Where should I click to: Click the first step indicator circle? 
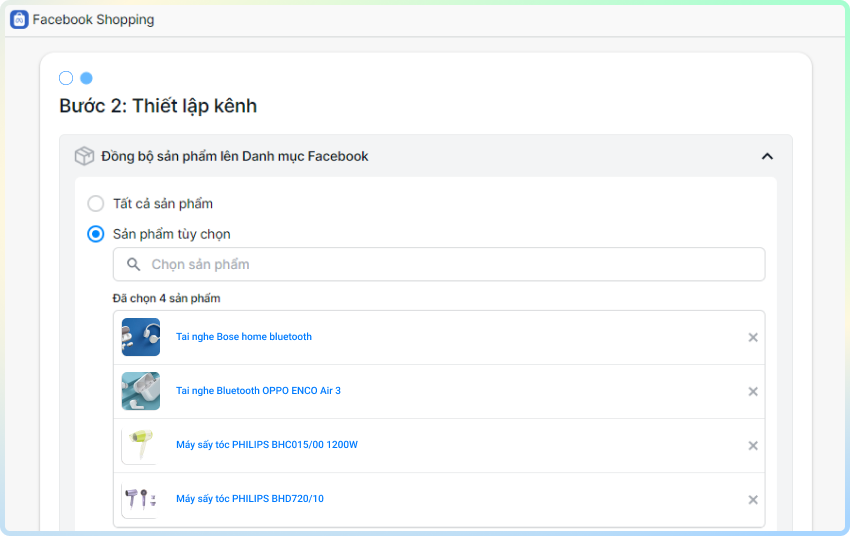click(66, 78)
